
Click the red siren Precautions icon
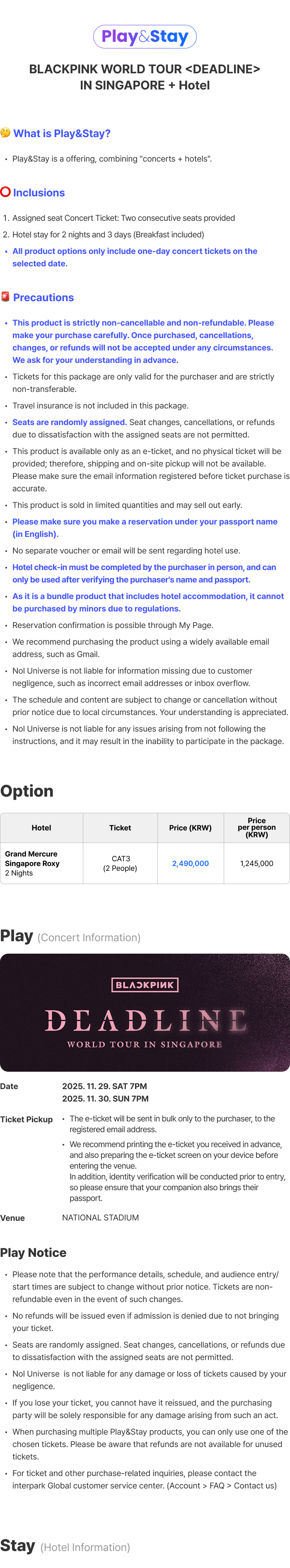pyautogui.click(x=5, y=297)
